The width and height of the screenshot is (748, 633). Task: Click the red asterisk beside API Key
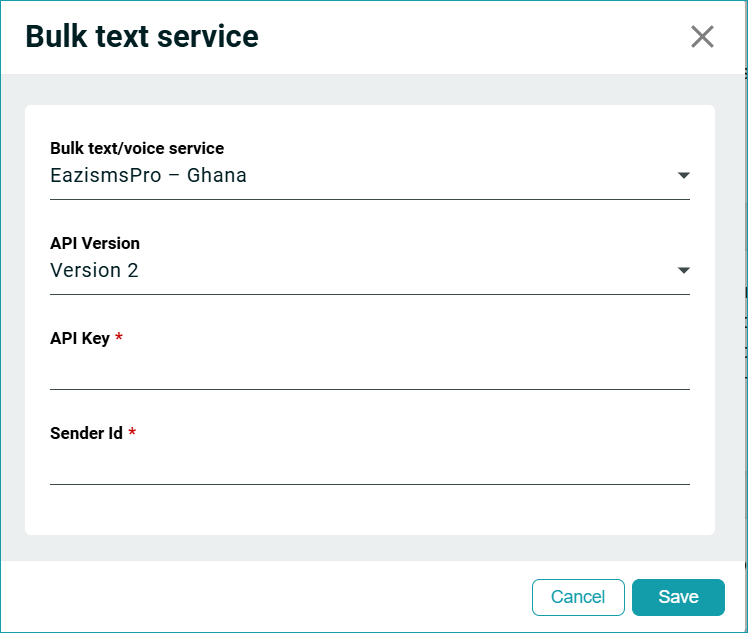tap(119, 338)
